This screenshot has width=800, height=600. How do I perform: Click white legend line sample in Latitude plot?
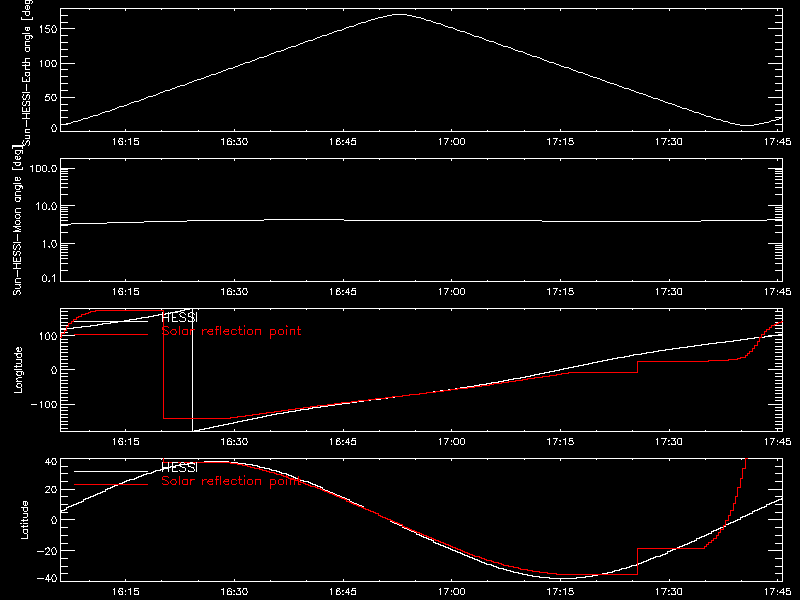[111, 471]
